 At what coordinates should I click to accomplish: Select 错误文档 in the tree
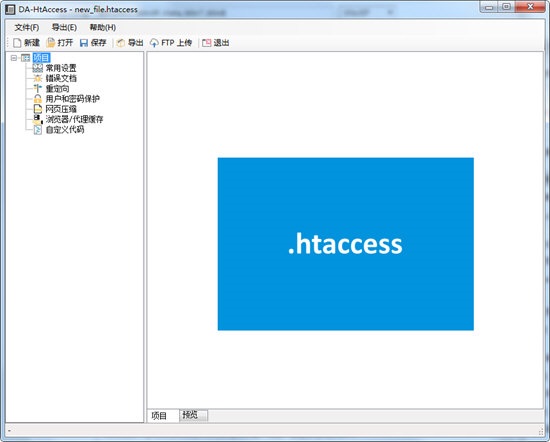point(61,78)
